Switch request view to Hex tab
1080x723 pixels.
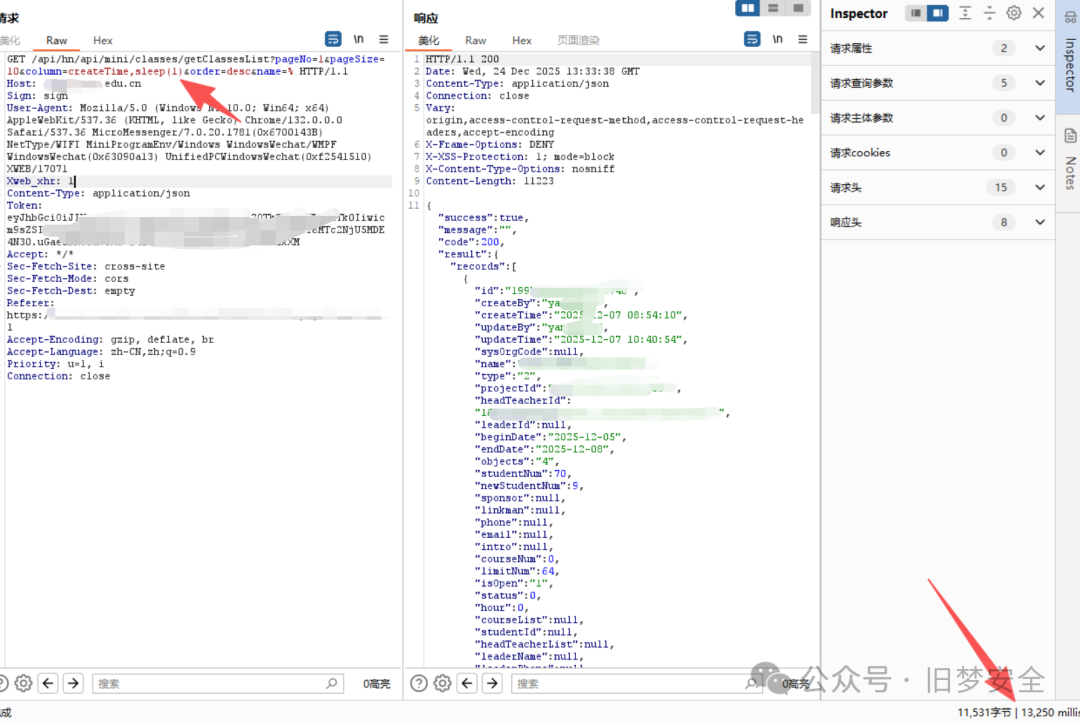pyautogui.click(x=103, y=41)
